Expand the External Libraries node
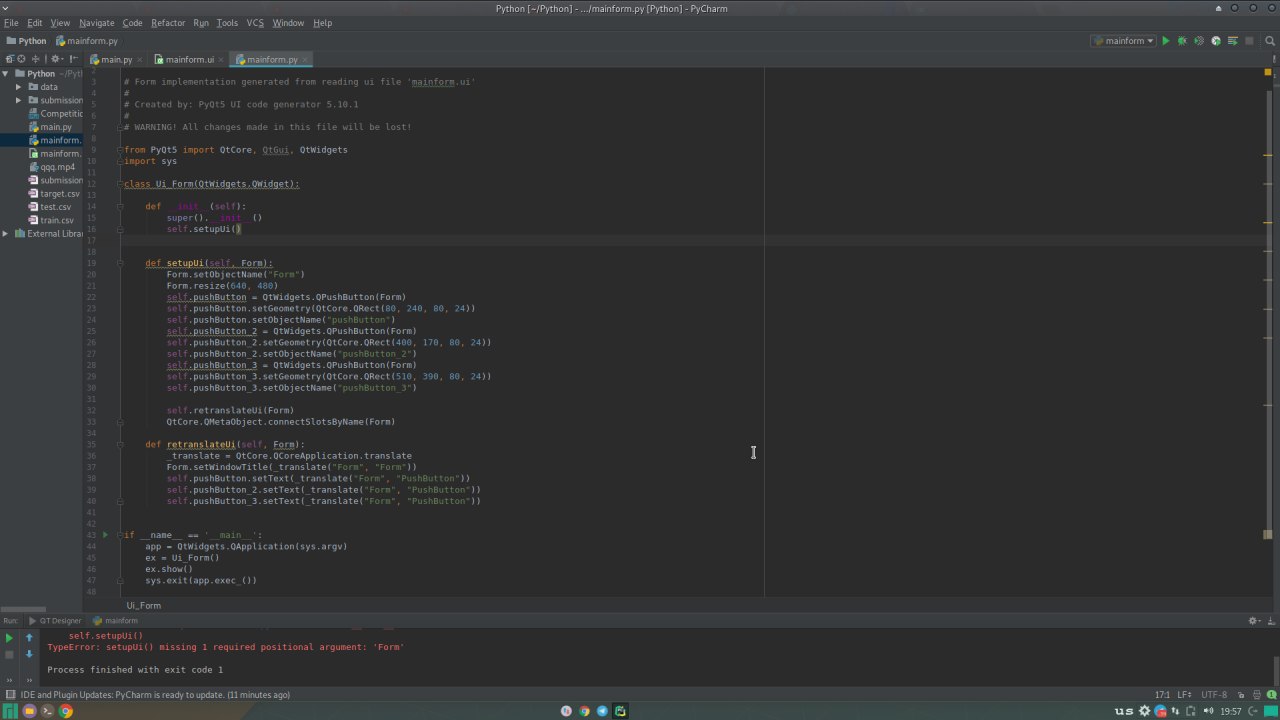The width and height of the screenshot is (1280, 720). click(x=6, y=234)
